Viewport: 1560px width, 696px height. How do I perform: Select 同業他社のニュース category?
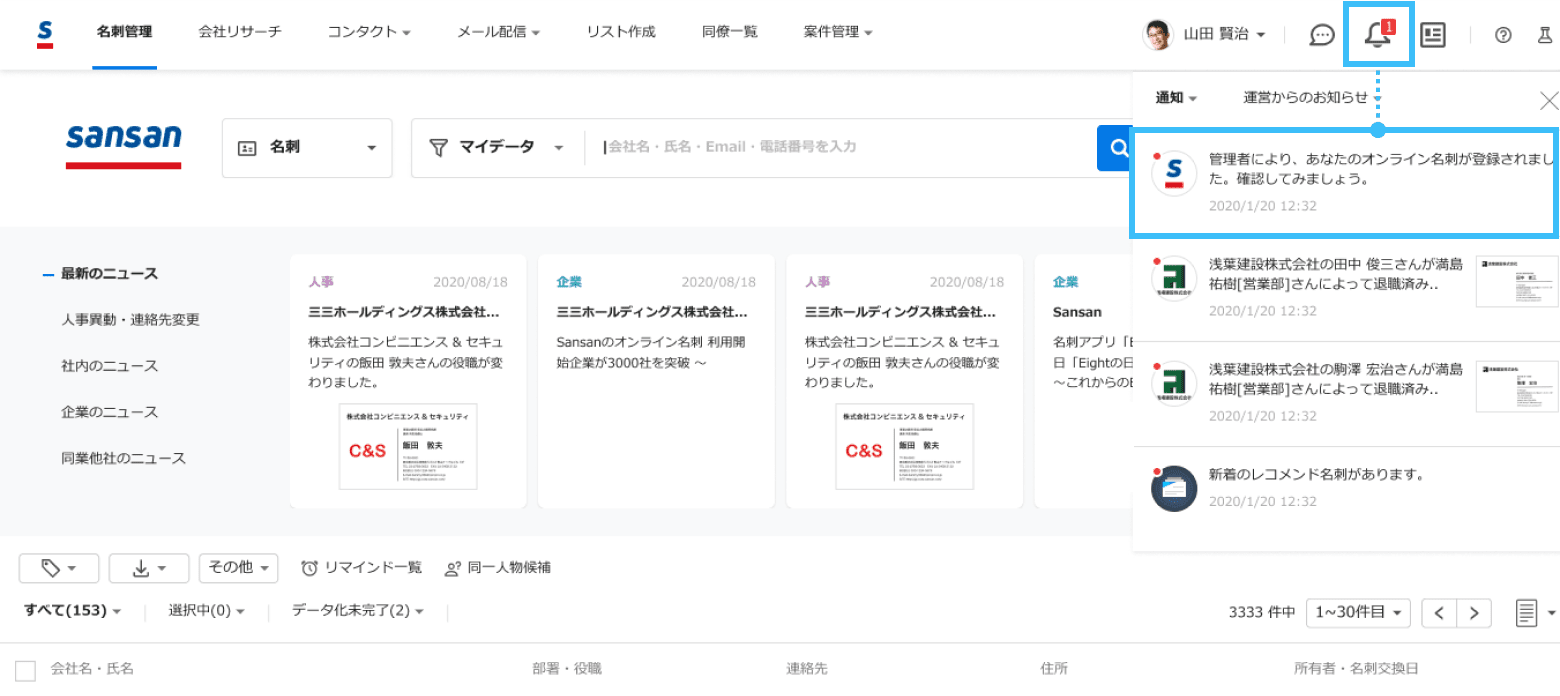[123, 458]
